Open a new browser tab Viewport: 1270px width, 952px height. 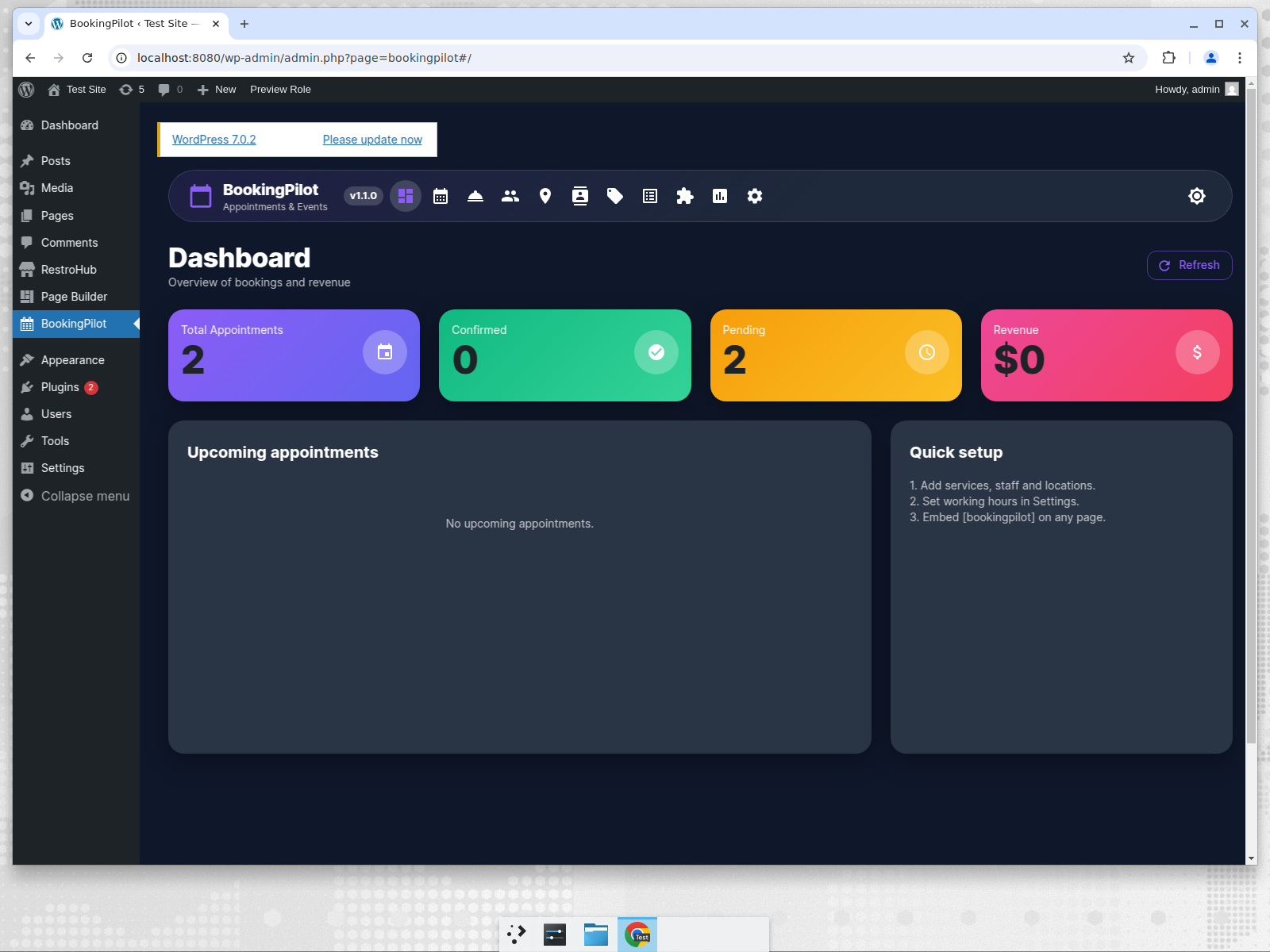click(244, 24)
